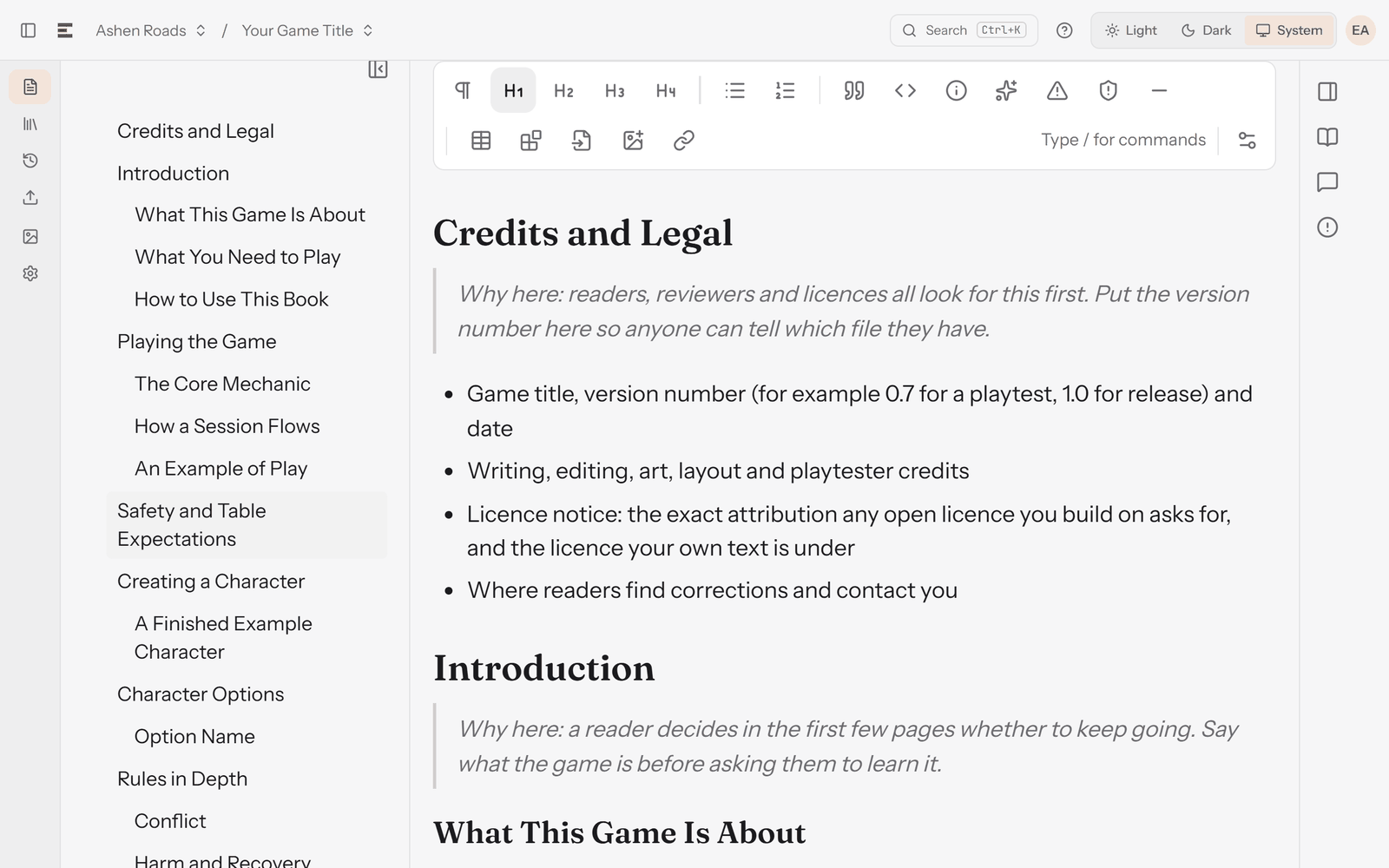Screen dimensions: 1389x868
Task: Toggle the right side panel
Action: pos(1327,91)
